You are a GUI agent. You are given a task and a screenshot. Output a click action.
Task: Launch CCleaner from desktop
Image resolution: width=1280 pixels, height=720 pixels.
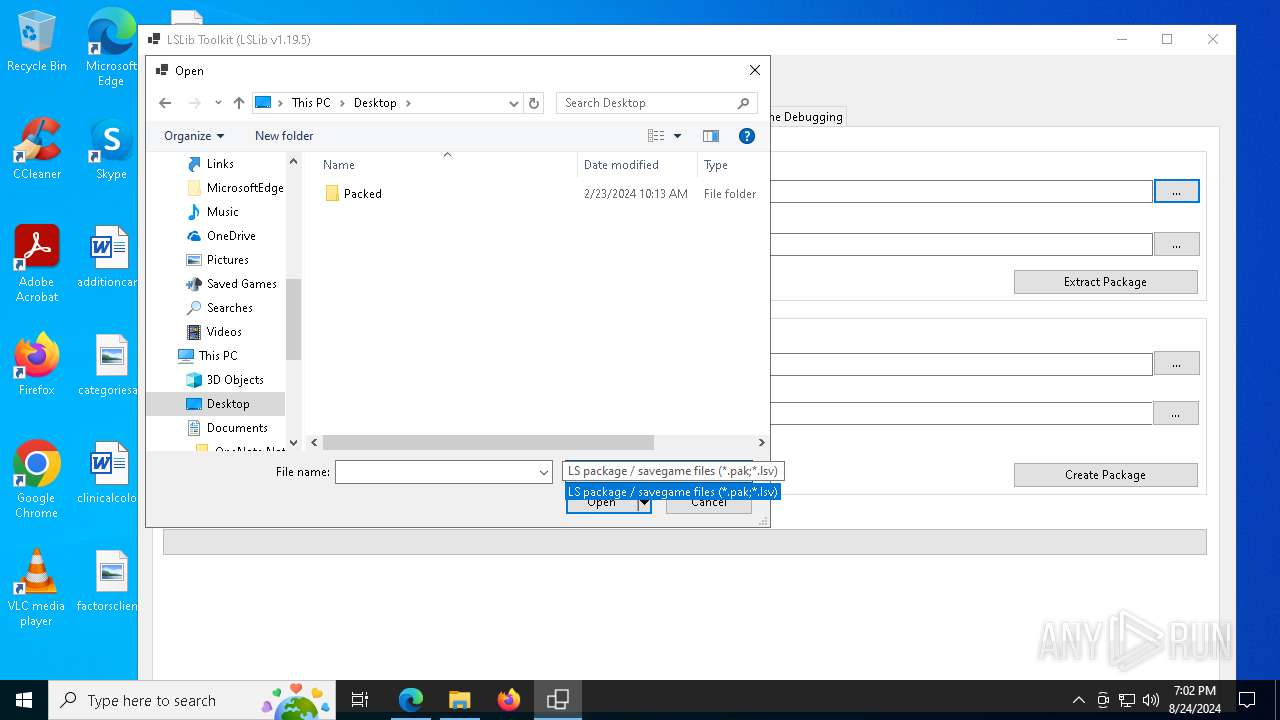36,150
